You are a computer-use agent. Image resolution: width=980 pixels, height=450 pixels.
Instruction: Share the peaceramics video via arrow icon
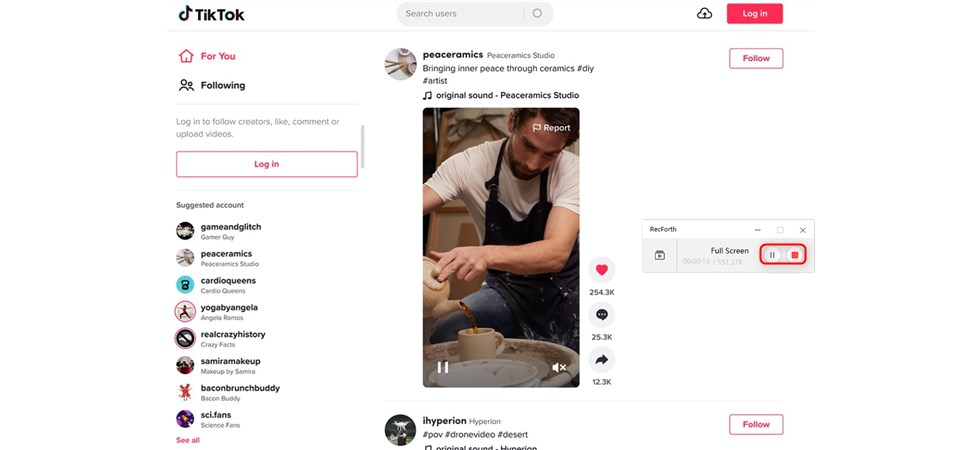(x=602, y=360)
